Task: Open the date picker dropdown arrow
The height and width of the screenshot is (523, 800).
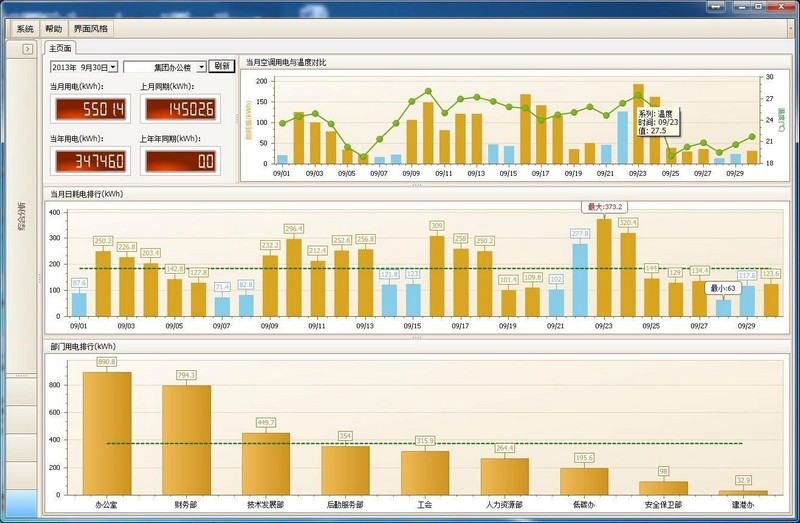Action: coord(113,67)
